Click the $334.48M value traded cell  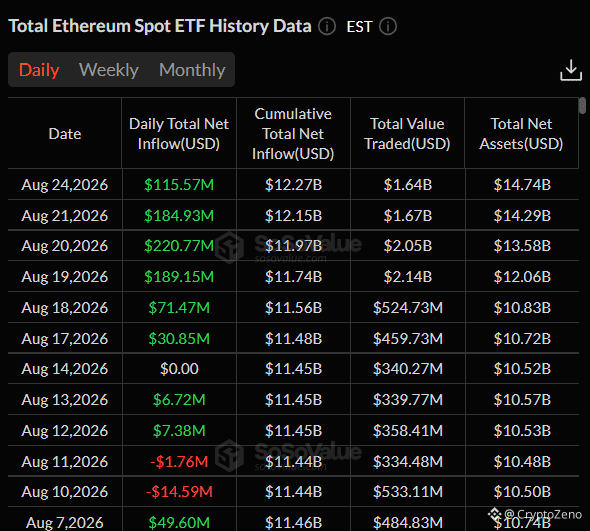point(408,462)
